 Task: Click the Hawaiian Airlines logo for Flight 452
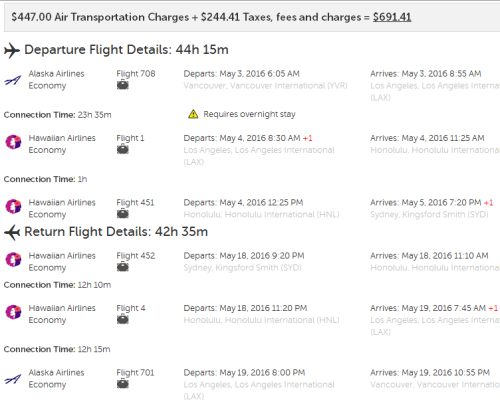coord(13,260)
